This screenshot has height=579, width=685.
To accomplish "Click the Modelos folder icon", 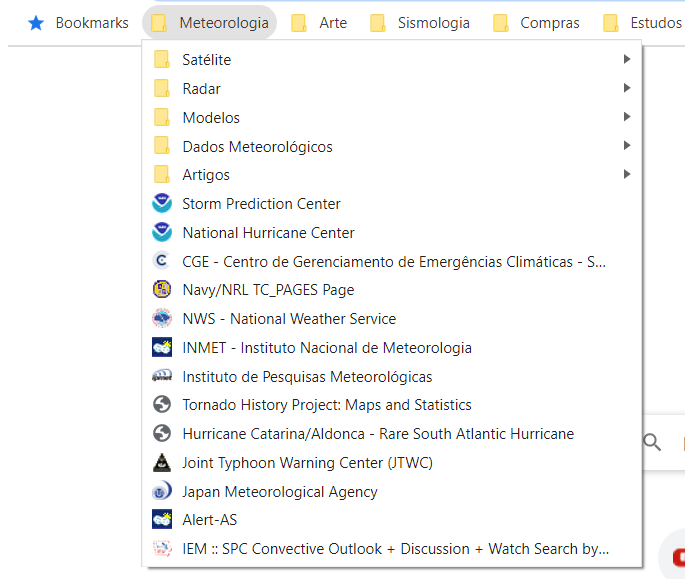I will (162, 117).
